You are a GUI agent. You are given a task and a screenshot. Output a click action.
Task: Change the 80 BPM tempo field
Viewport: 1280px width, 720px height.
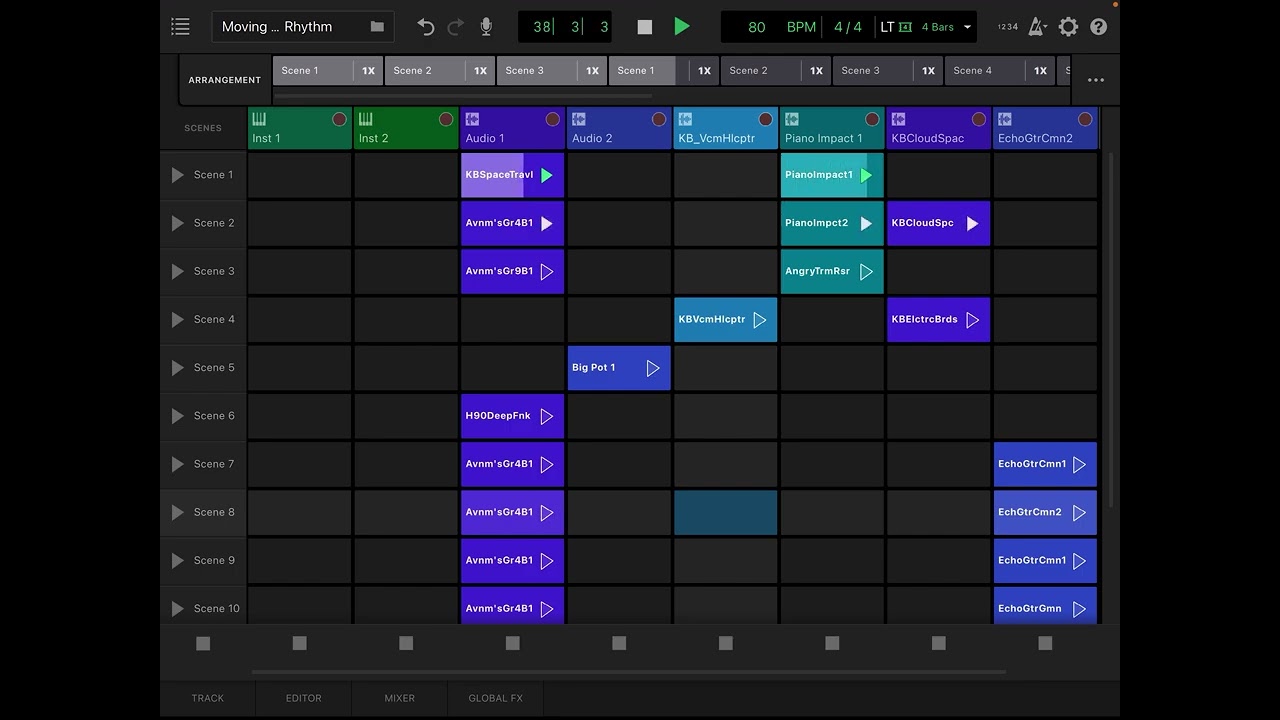point(757,27)
